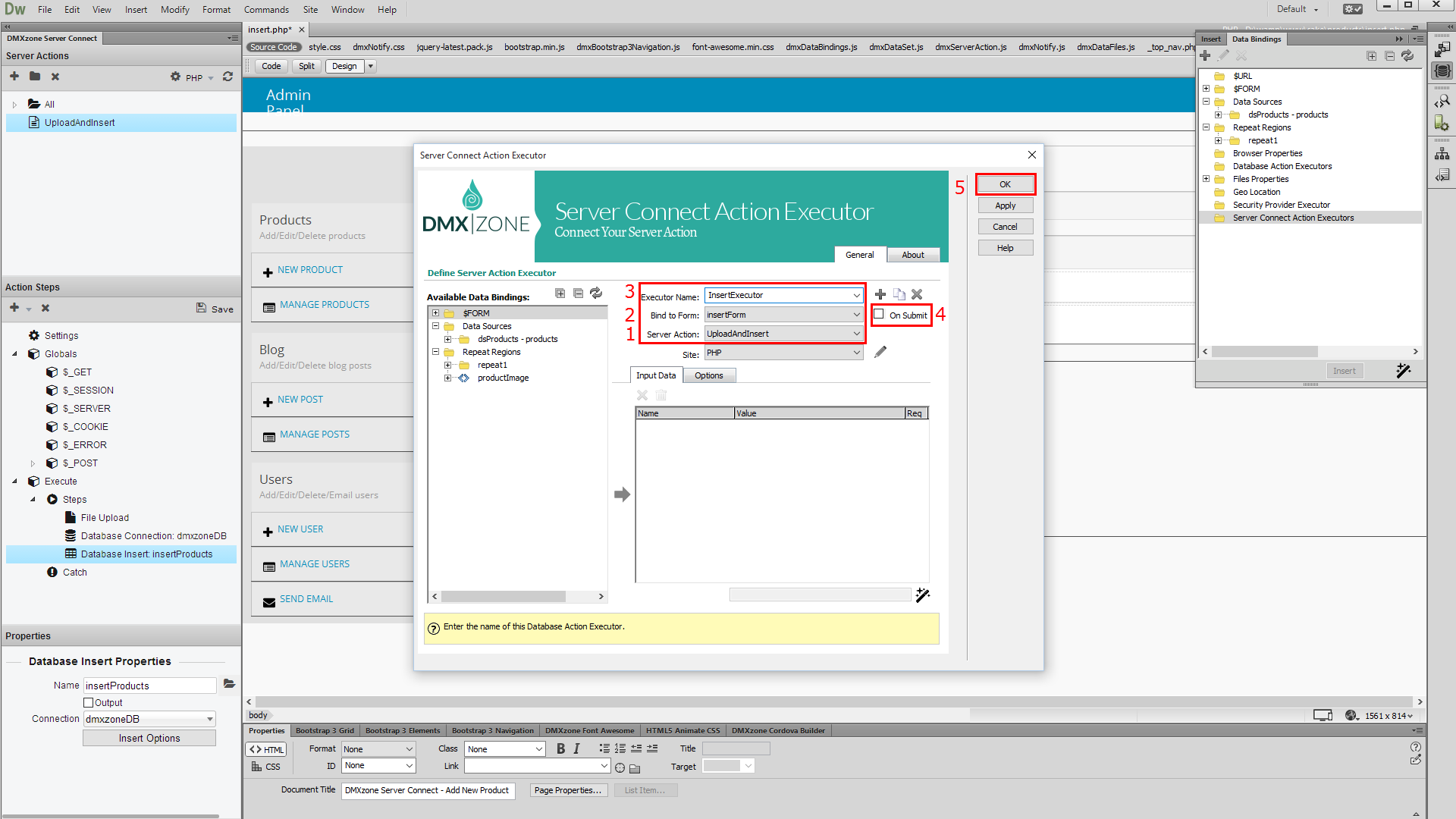
Task: Refresh the Server Actions list
Action: [227, 77]
